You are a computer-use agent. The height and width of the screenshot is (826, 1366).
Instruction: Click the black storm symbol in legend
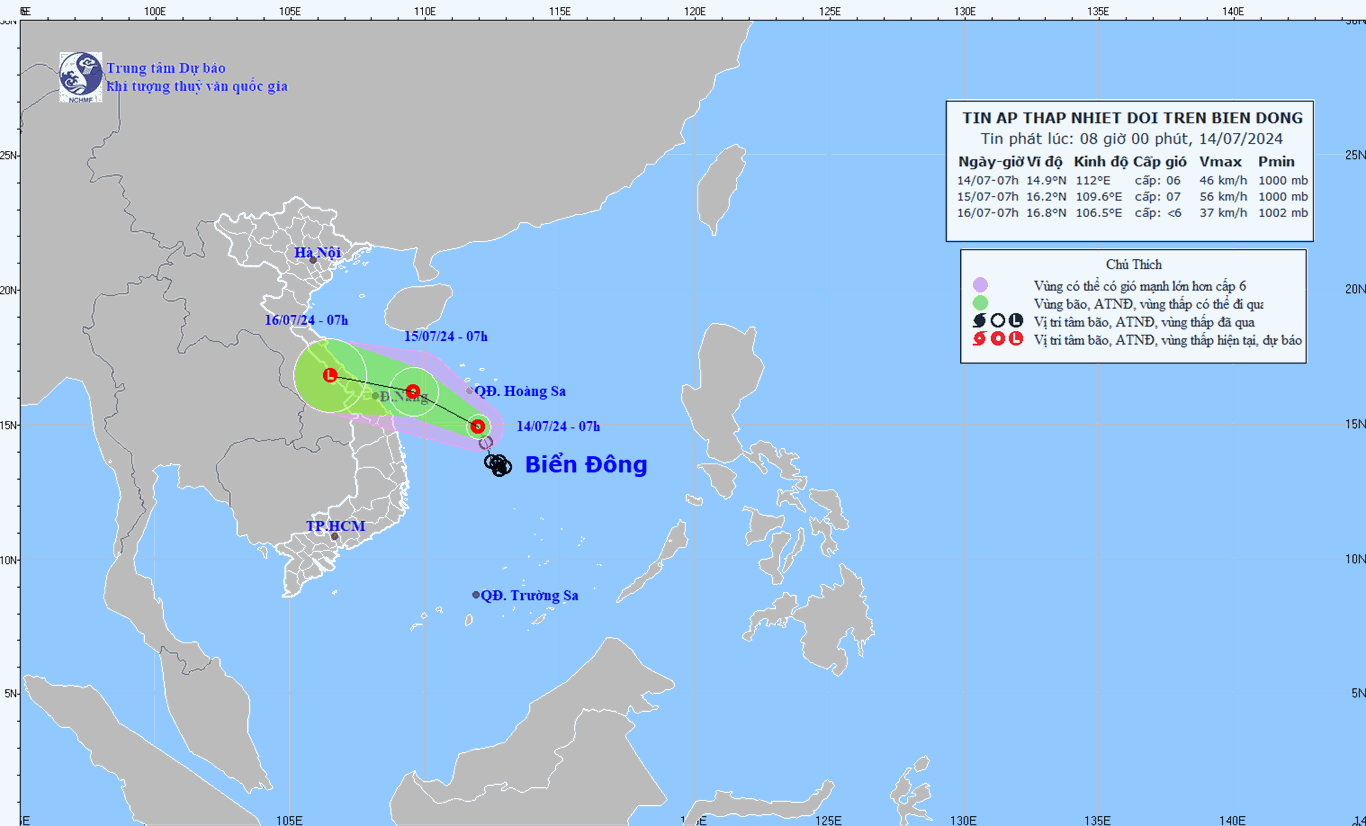(x=980, y=321)
